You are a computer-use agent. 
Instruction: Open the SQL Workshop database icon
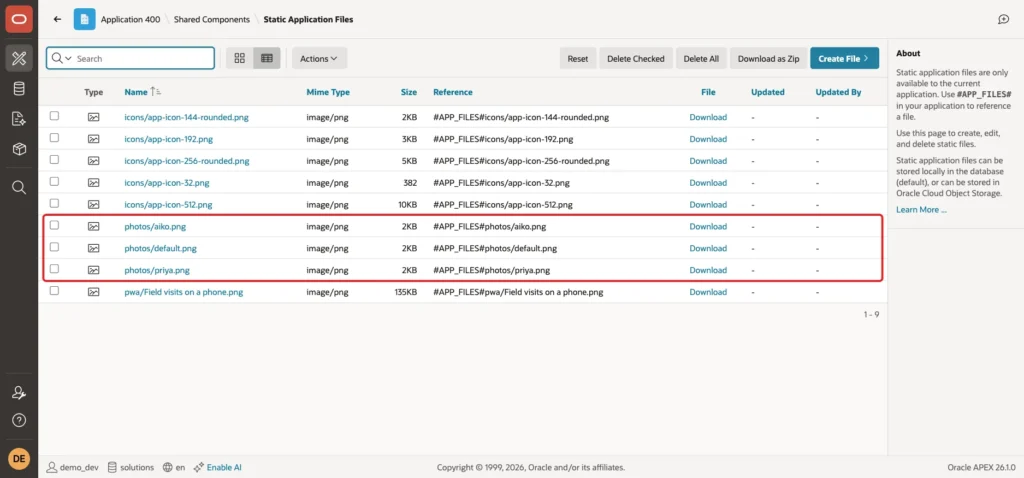19,89
